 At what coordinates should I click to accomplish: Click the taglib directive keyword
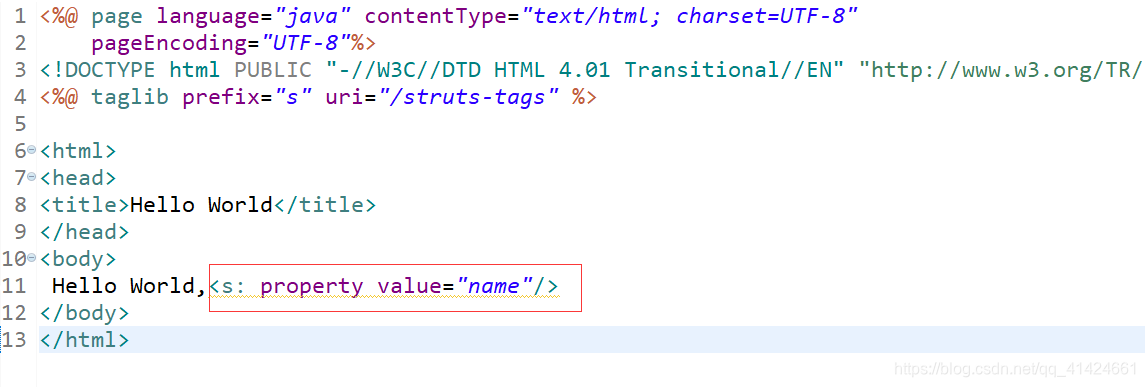[129, 97]
